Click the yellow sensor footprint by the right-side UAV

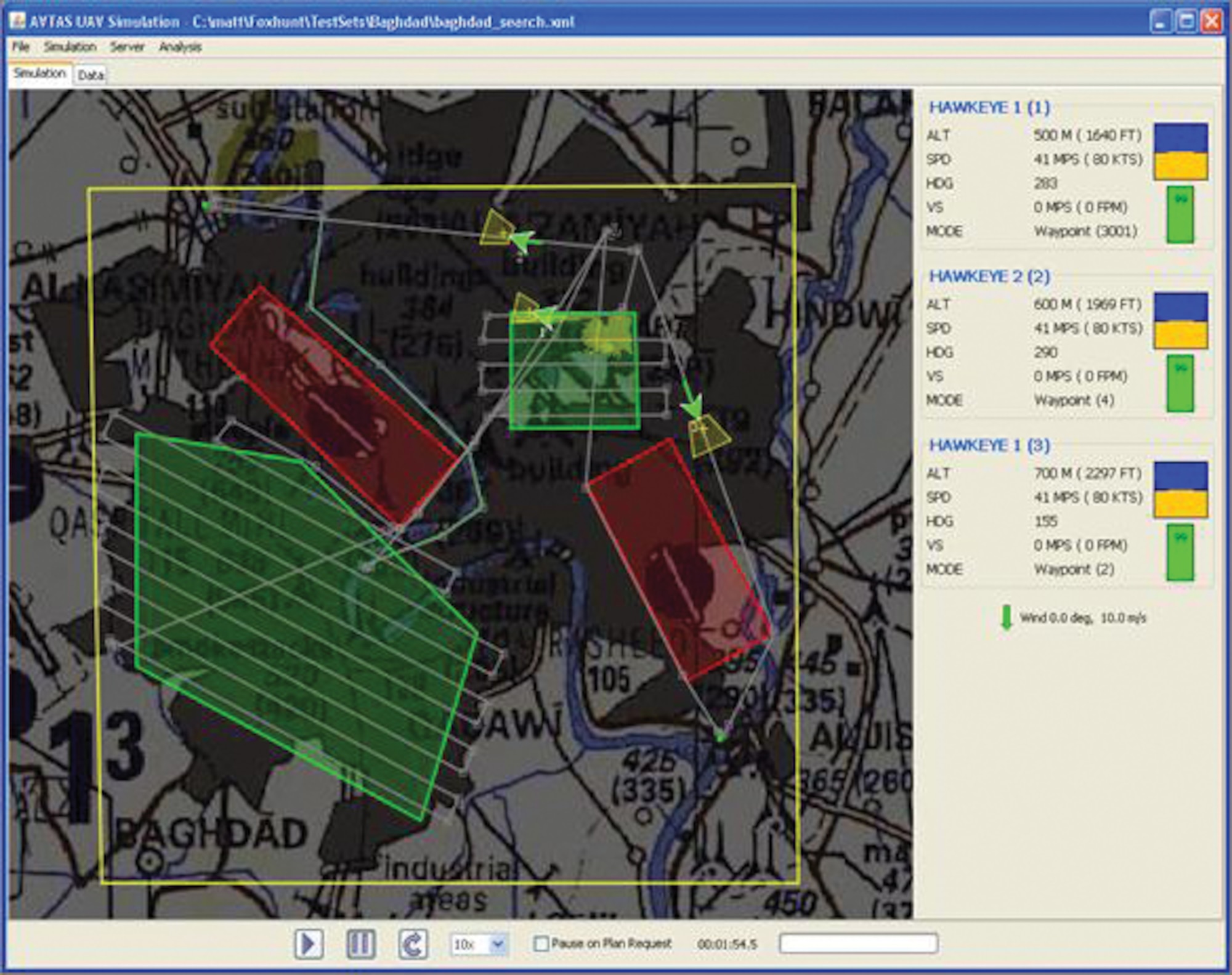(x=708, y=435)
